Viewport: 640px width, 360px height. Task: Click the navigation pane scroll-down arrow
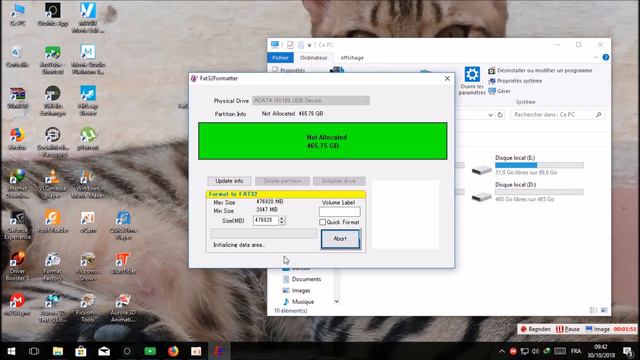336,302
